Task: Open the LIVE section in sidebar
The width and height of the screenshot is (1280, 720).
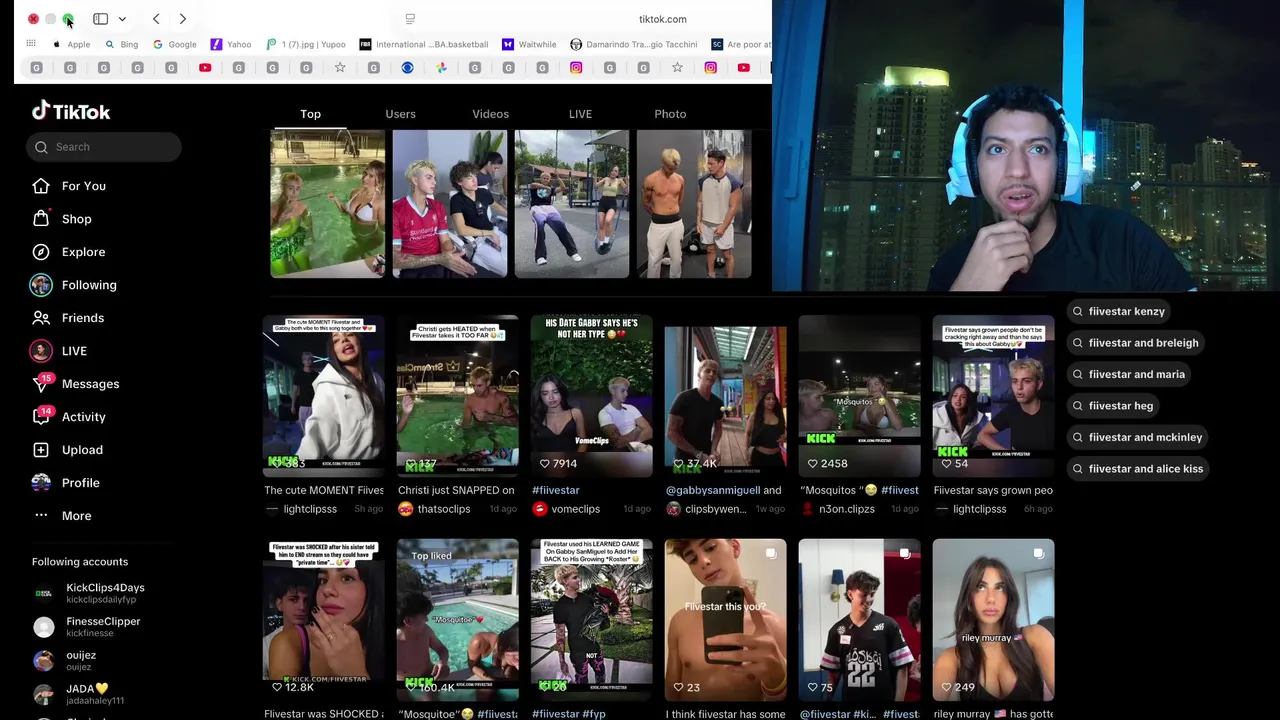Action: click(x=74, y=351)
